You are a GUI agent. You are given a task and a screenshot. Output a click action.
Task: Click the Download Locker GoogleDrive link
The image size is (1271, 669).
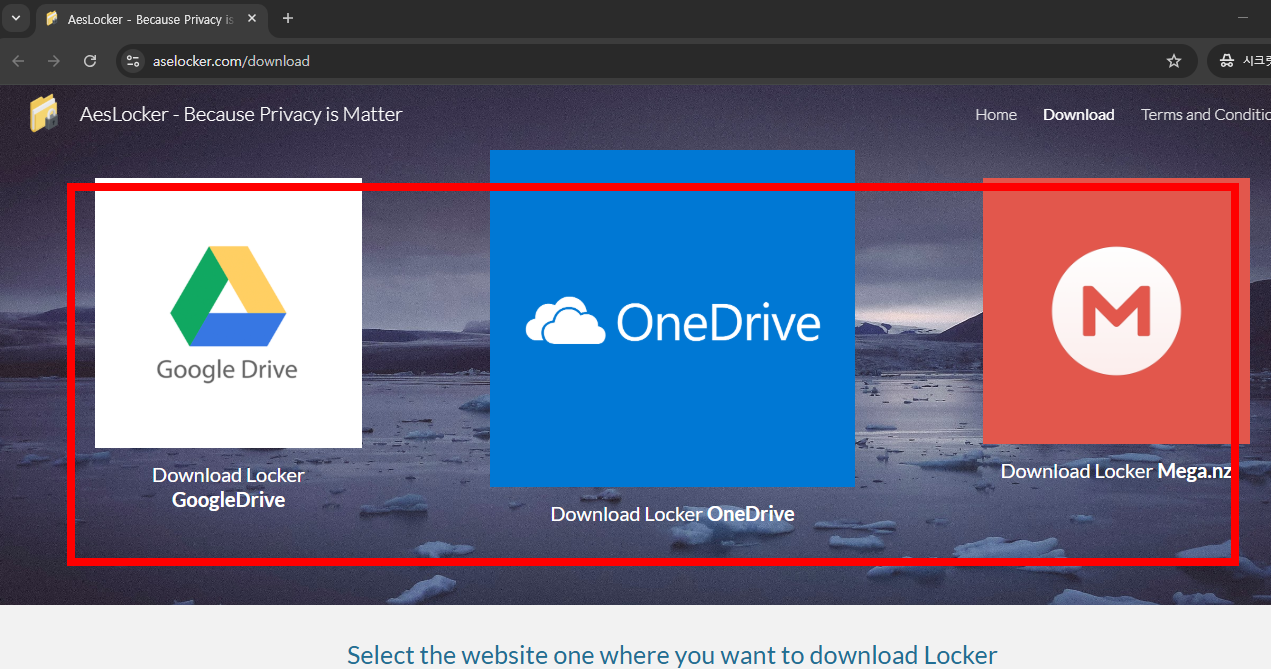coord(228,488)
